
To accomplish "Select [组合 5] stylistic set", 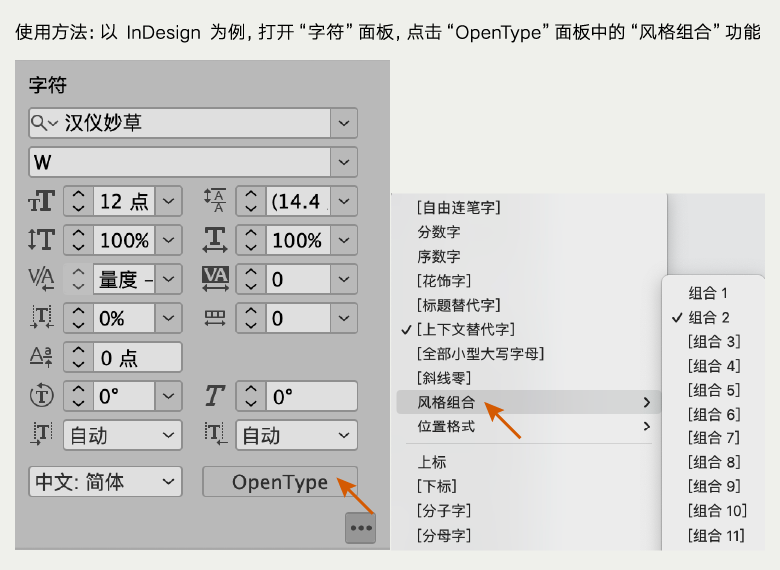I will (x=714, y=390).
